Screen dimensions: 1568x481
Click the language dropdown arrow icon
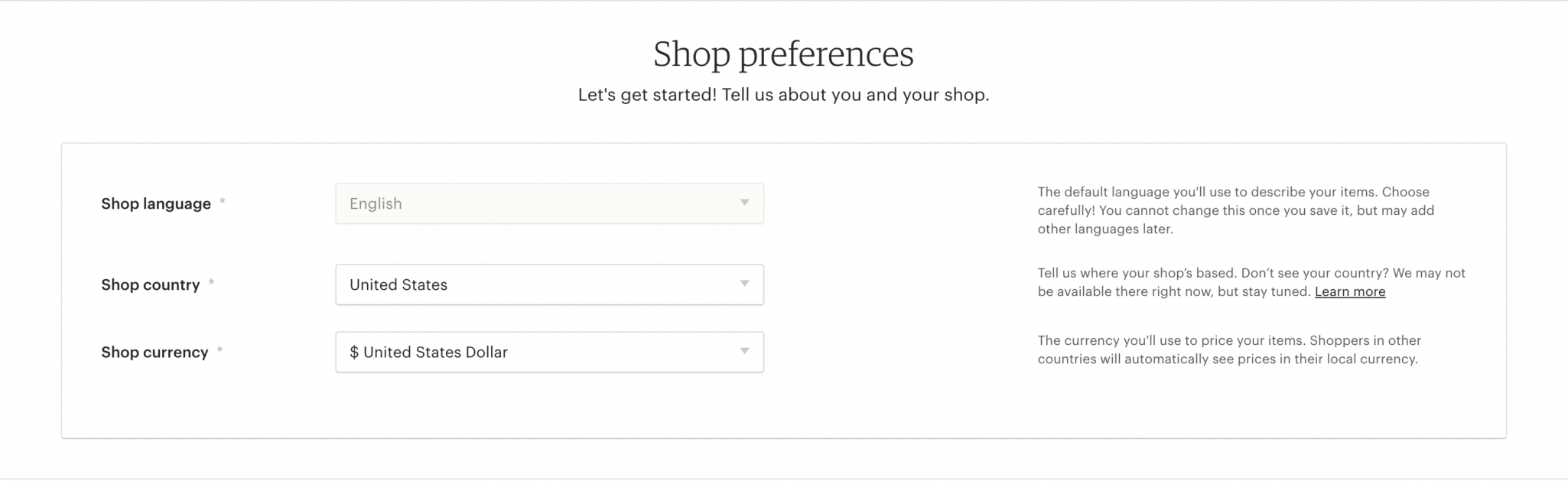pos(743,203)
